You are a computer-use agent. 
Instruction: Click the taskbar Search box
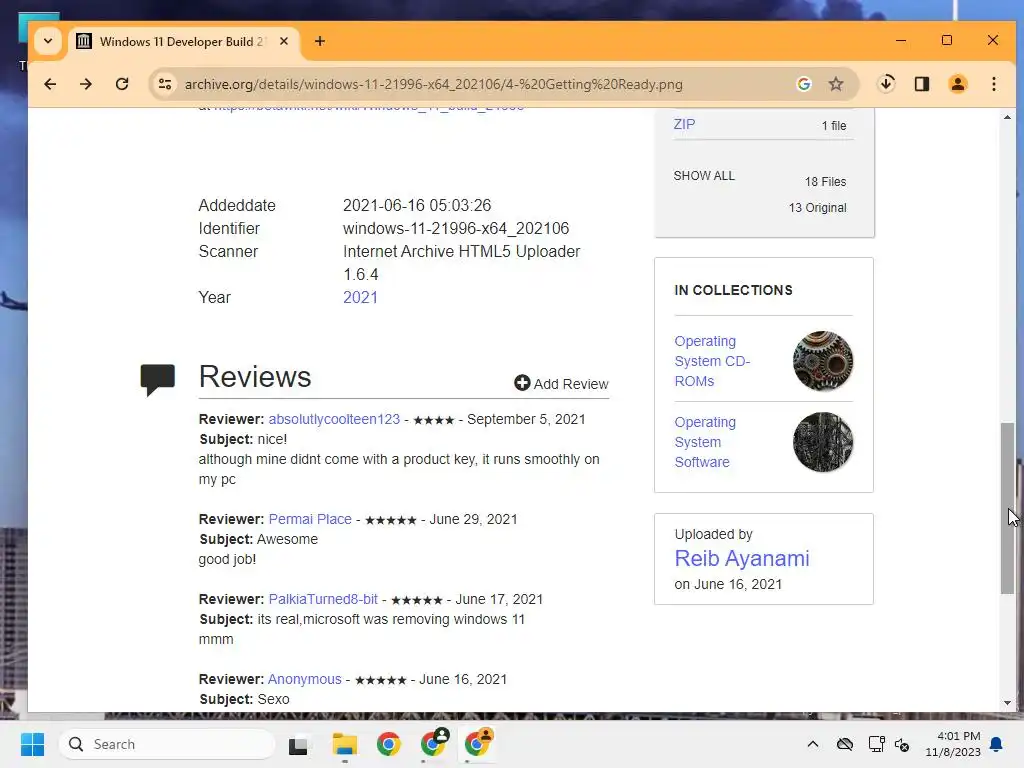(x=167, y=744)
